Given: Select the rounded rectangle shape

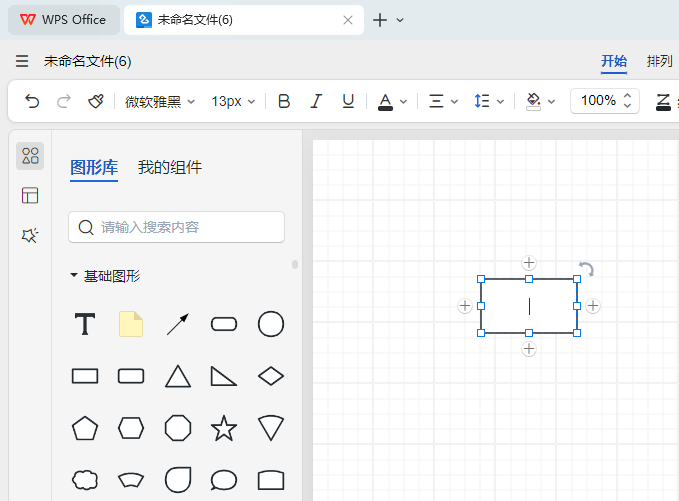Looking at the screenshot, I should pos(131,376).
